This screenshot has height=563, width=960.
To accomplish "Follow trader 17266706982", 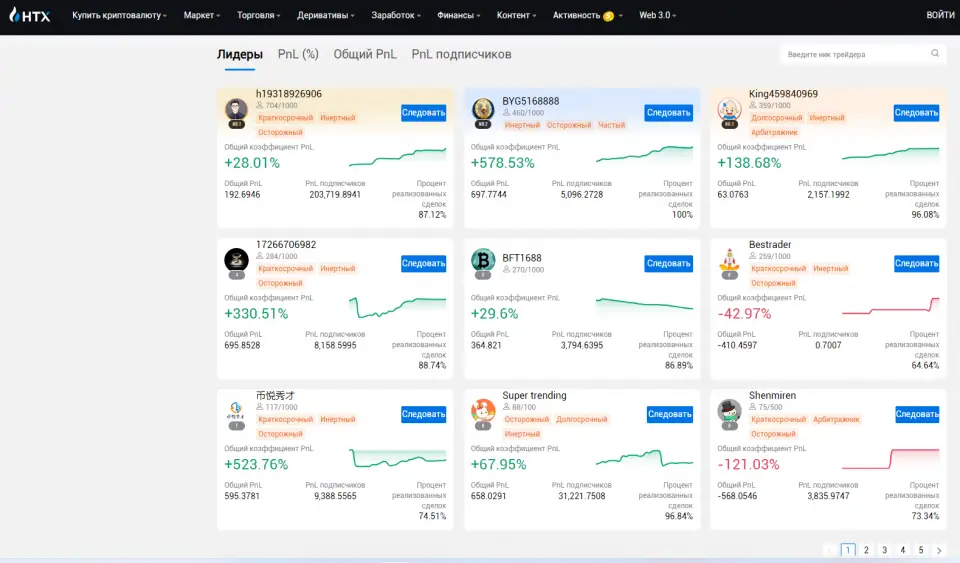I will (424, 263).
